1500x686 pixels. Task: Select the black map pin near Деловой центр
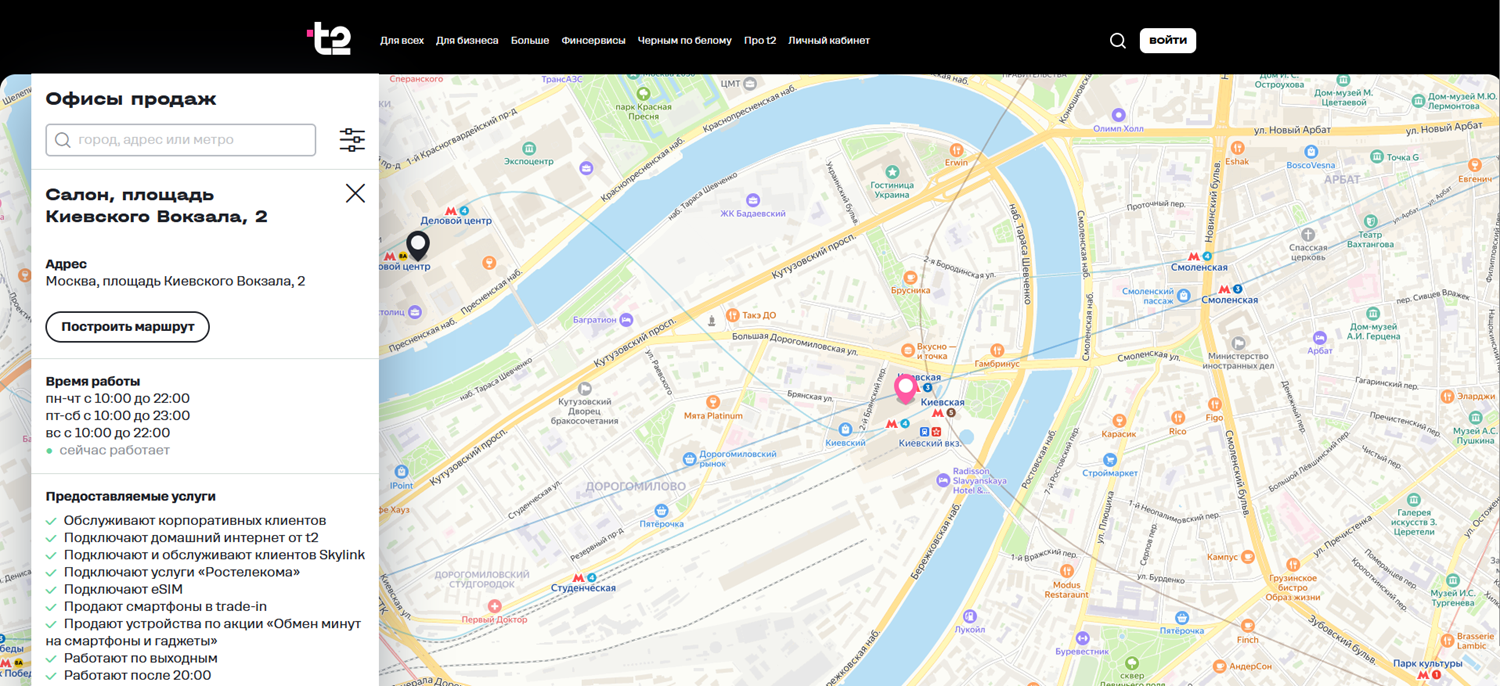pyautogui.click(x=418, y=245)
